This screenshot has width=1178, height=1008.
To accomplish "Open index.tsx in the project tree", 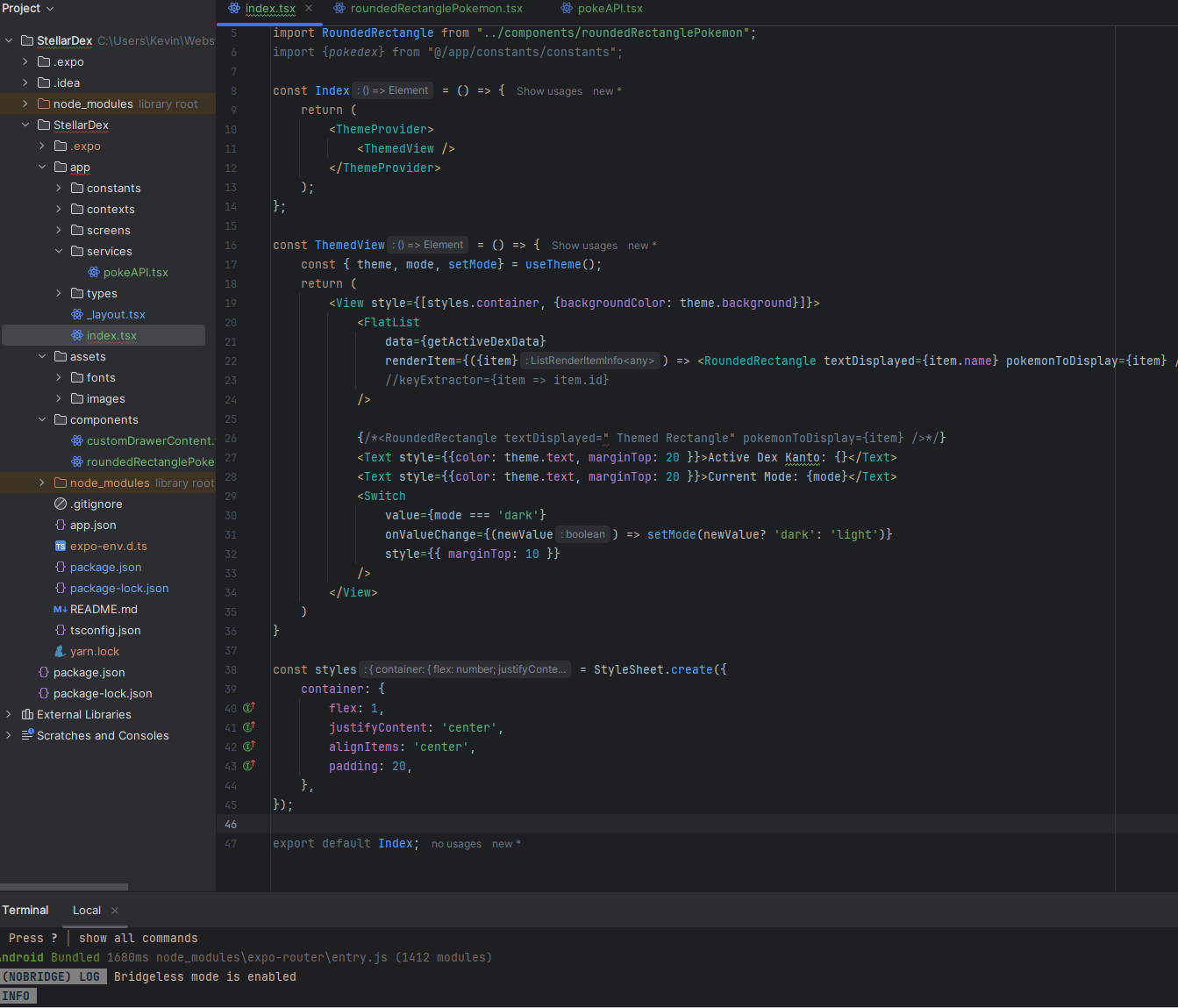I will coord(111,335).
